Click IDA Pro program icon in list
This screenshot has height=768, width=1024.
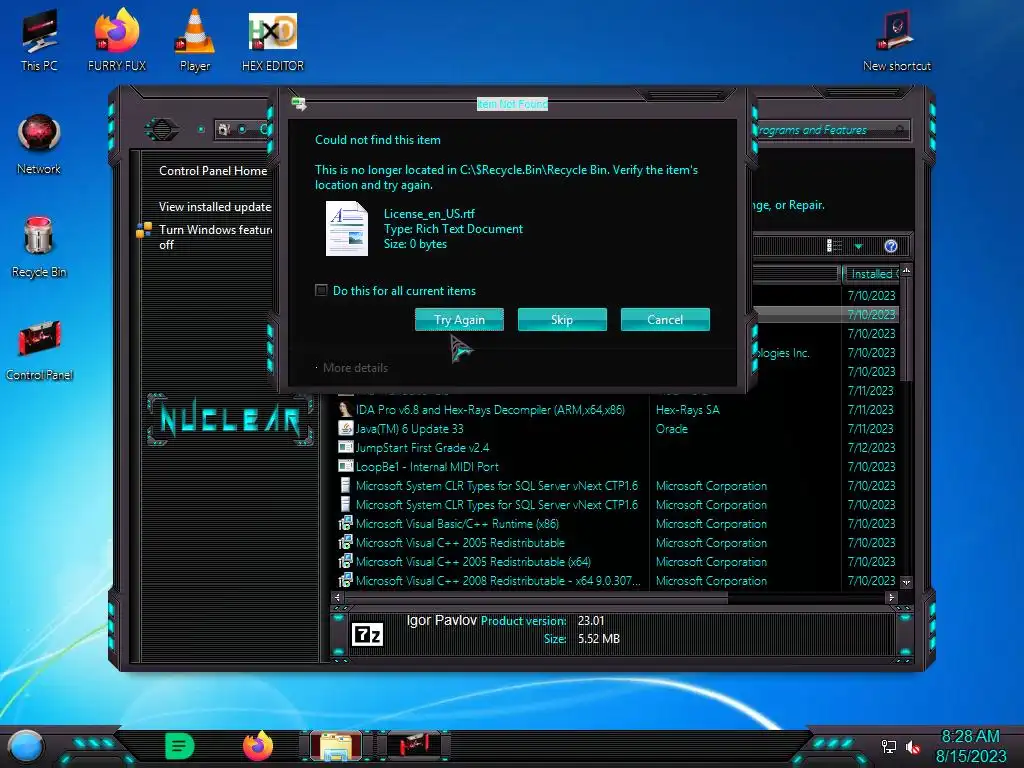345,409
